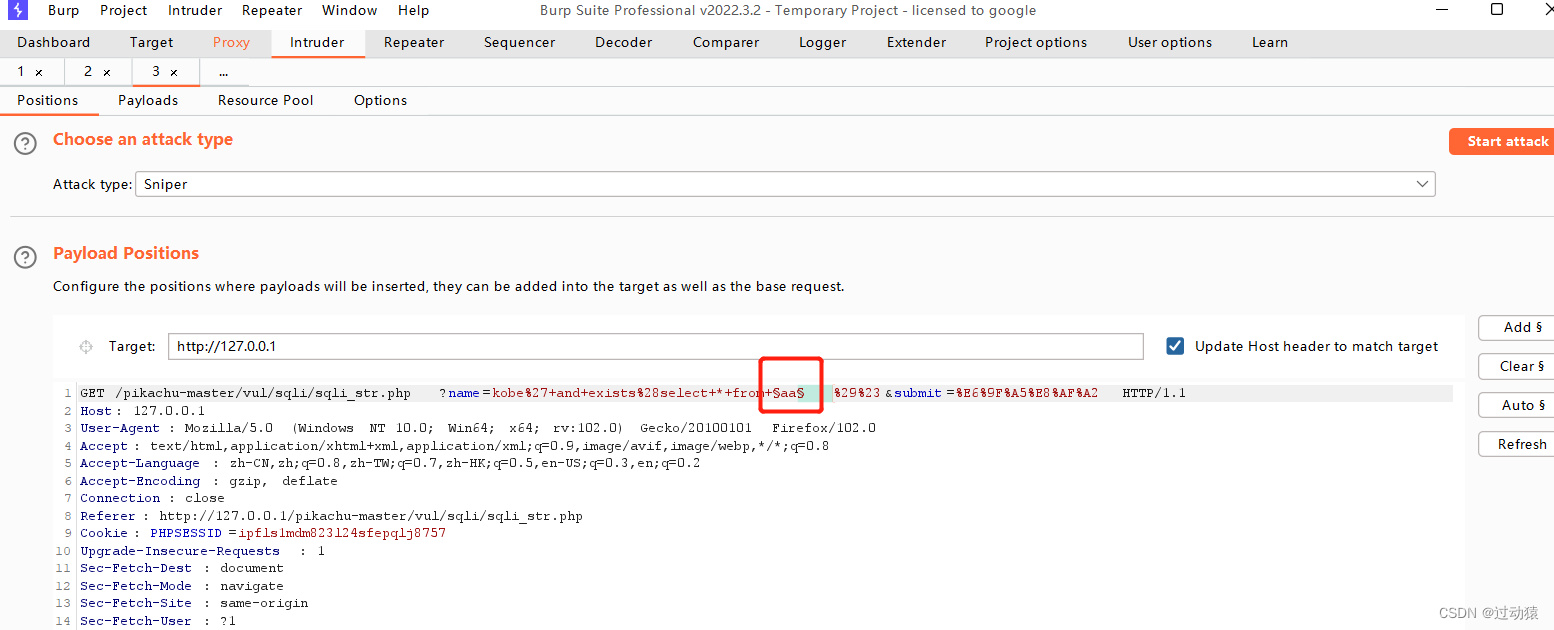Switch to the Comparer tab
This screenshot has width=1554, height=630.
(x=726, y=42)
